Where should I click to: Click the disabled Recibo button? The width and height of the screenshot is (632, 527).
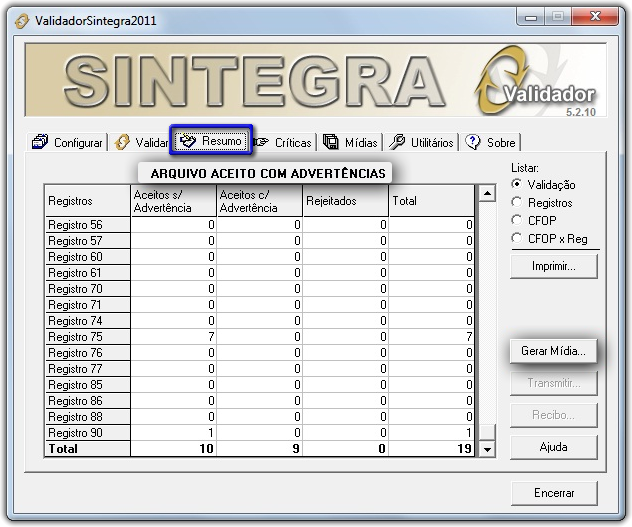(x=553, y=415)
